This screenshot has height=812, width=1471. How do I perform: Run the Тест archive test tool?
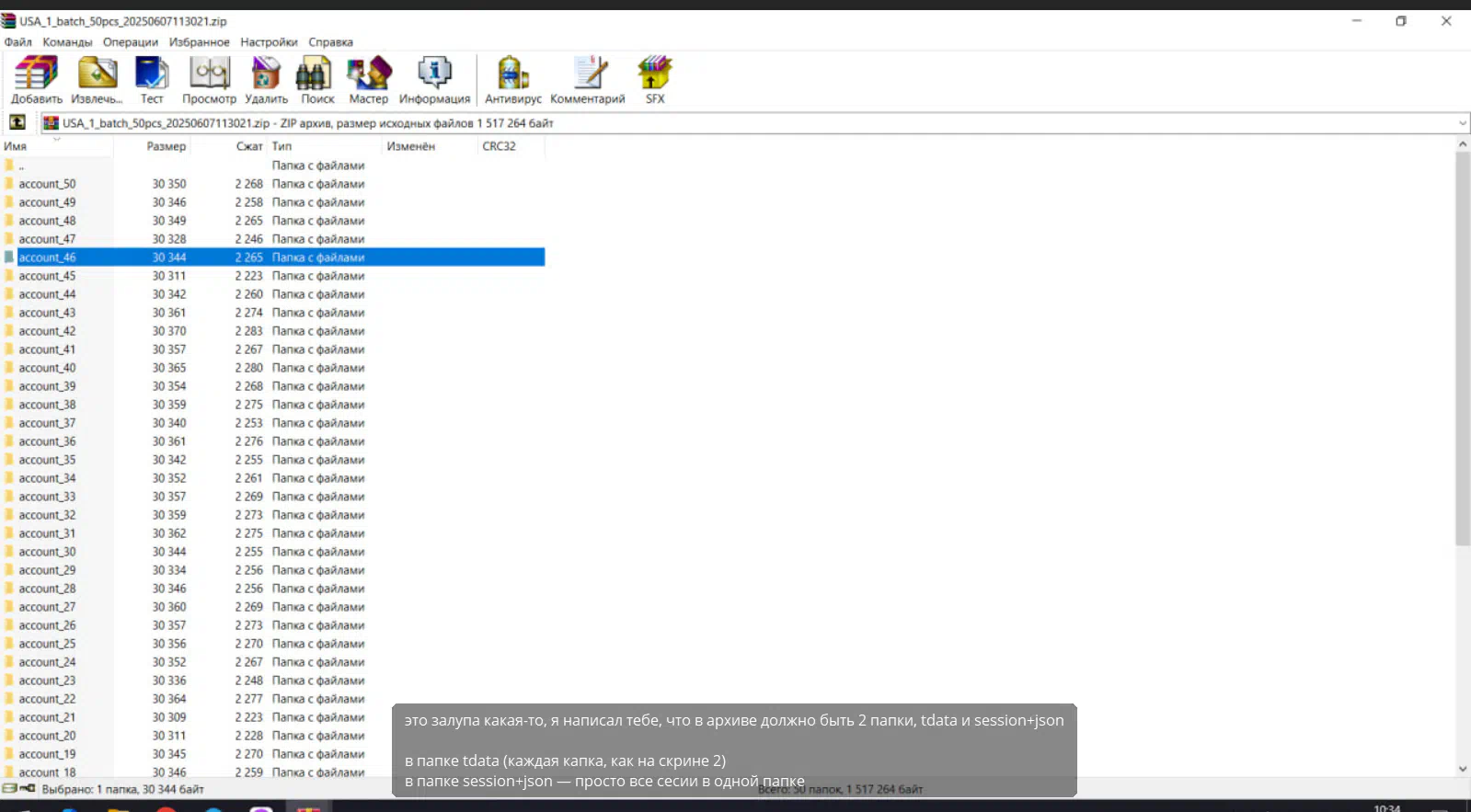tap(152, 79)
